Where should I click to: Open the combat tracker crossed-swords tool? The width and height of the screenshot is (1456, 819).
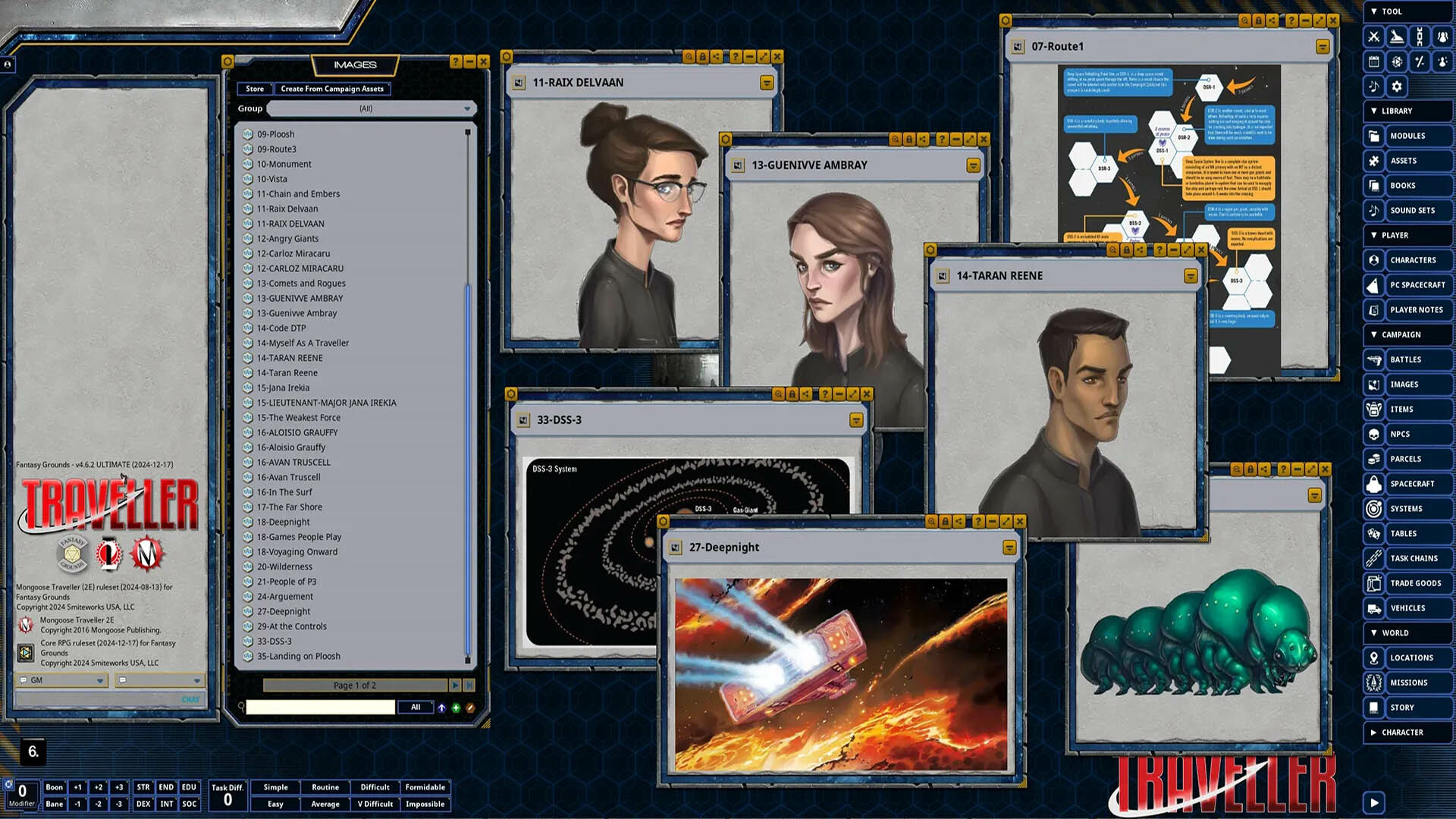(1373, 36)
